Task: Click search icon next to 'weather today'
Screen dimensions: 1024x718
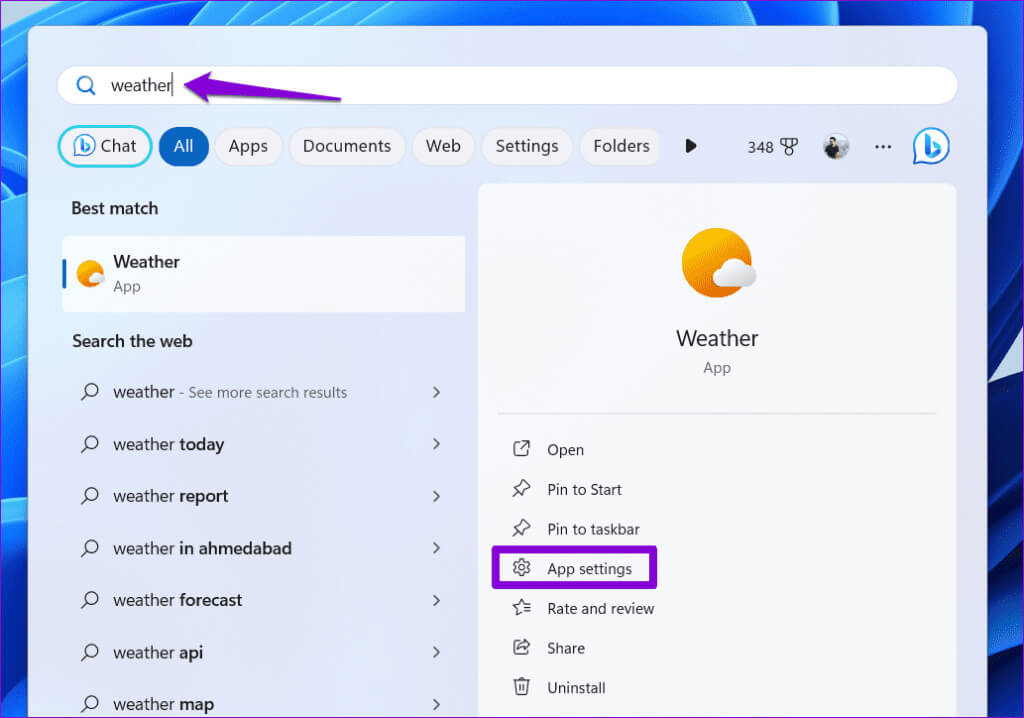Action: pos(90,444)
